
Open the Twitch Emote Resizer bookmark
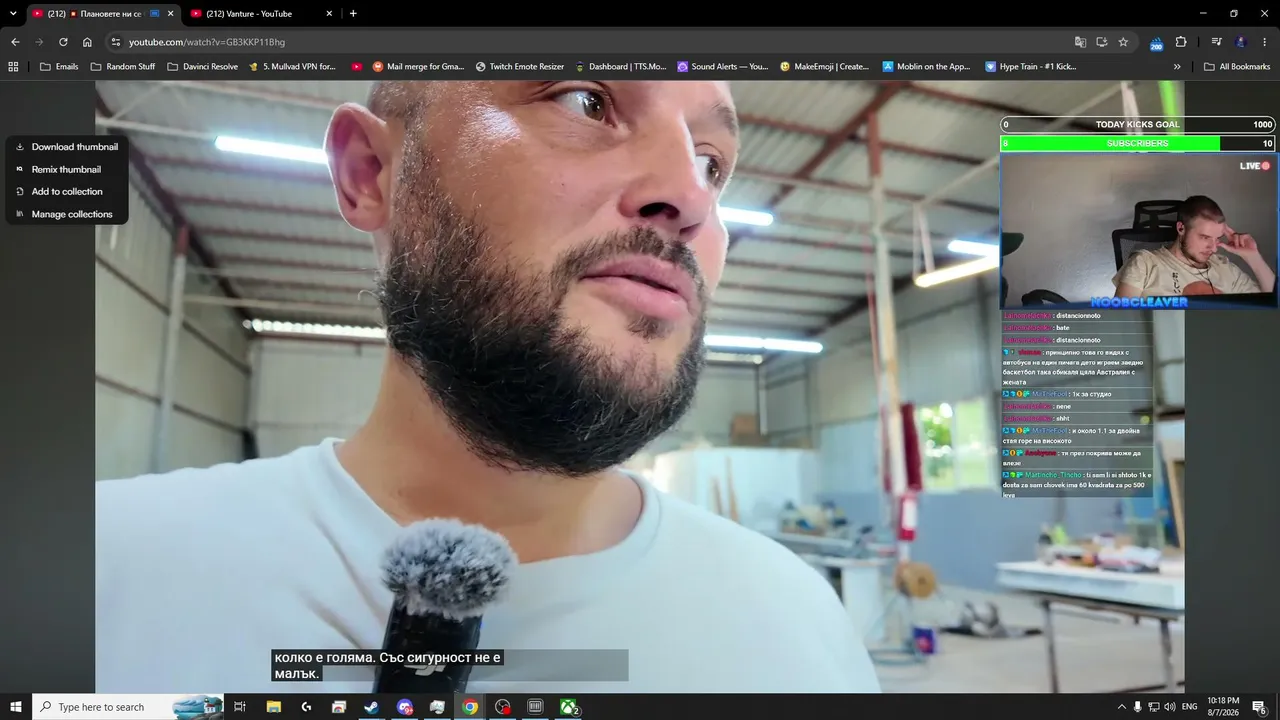point(520,67)
